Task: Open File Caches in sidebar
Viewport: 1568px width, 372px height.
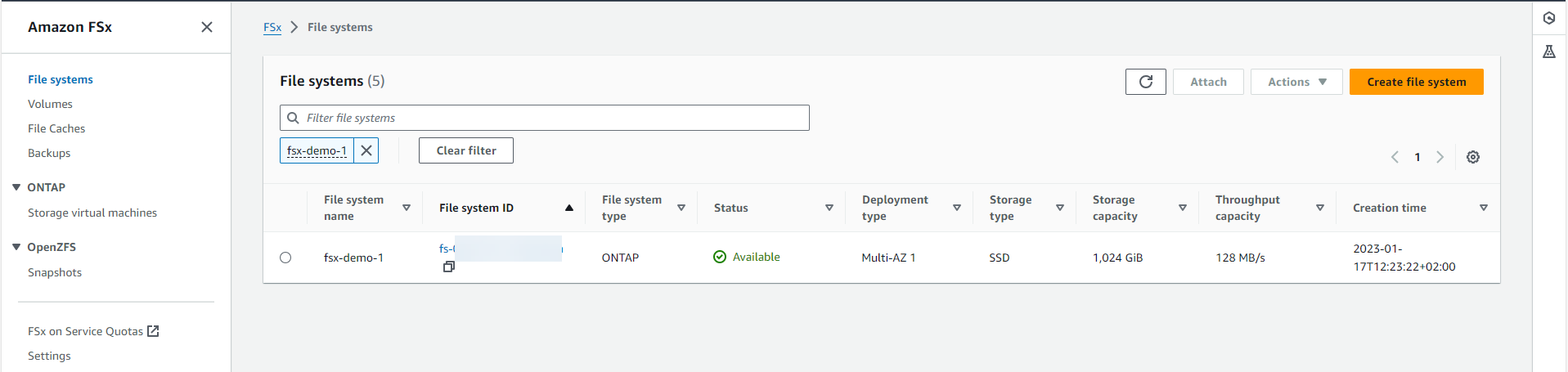Action: [x=56, y=128]
